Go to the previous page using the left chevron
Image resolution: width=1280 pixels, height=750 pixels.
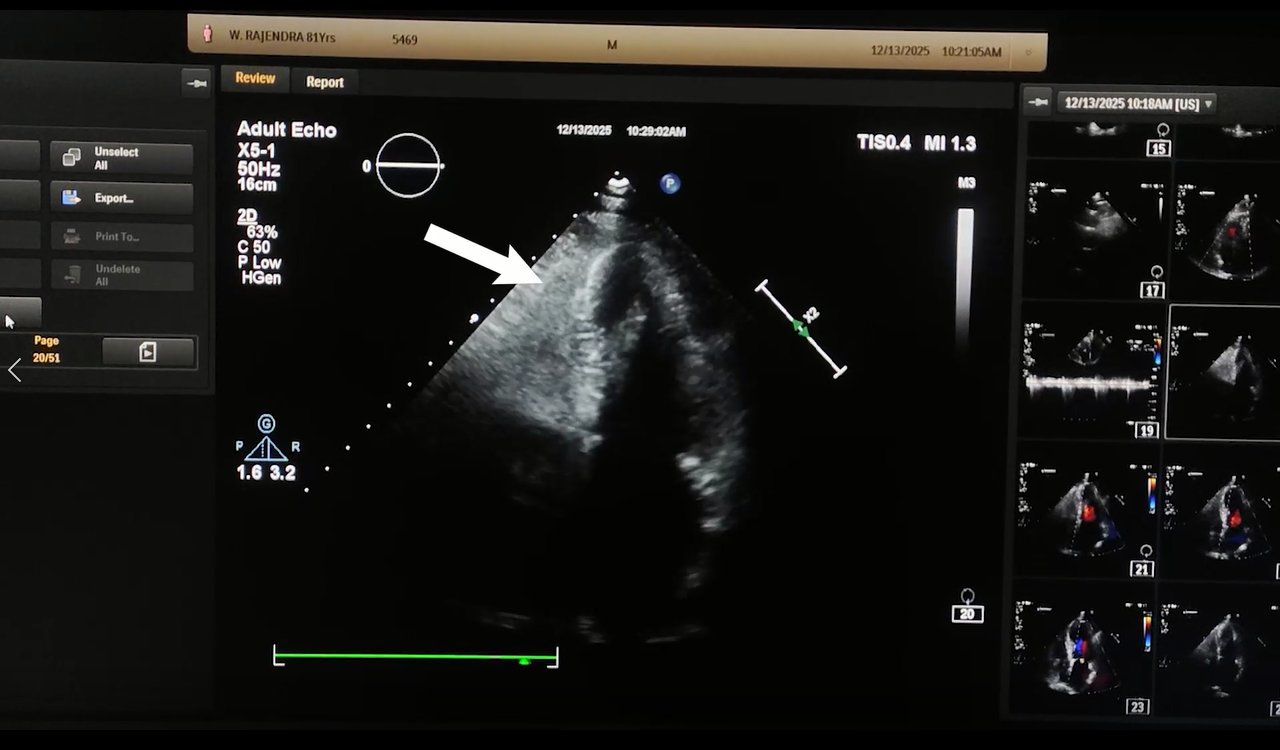coord(14,370)
